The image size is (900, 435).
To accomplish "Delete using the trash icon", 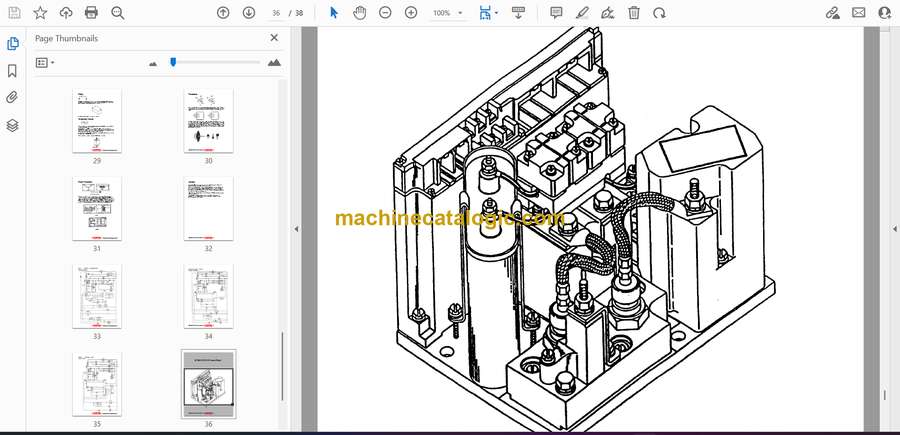I will click(634, 13).
